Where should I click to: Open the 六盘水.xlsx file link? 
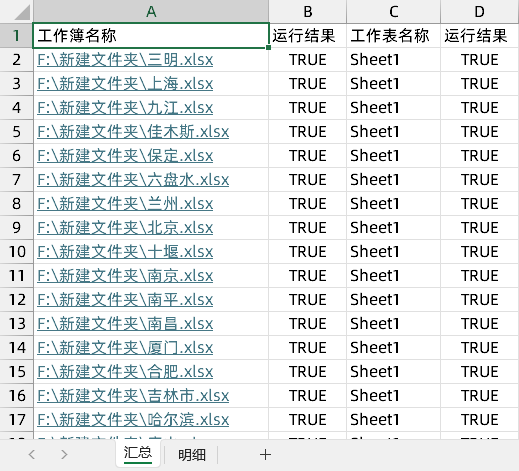click(133, 180)
